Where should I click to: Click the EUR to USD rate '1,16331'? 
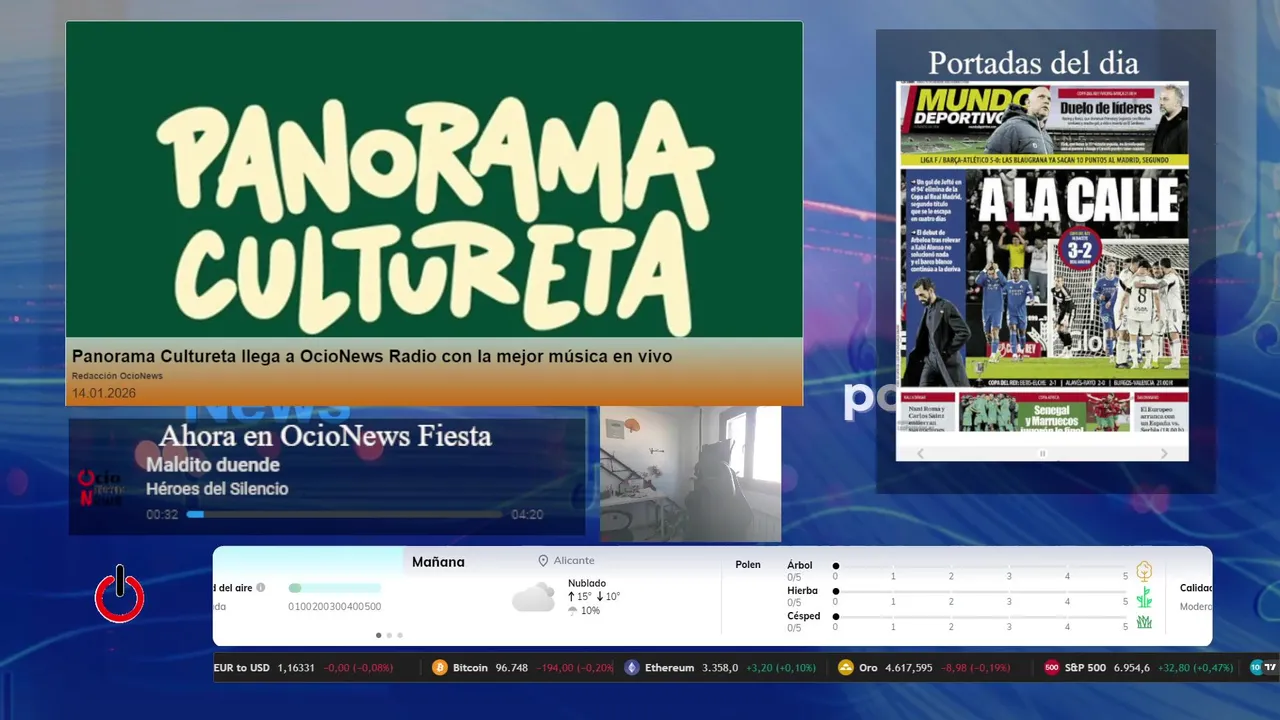(x=296, y=668)
